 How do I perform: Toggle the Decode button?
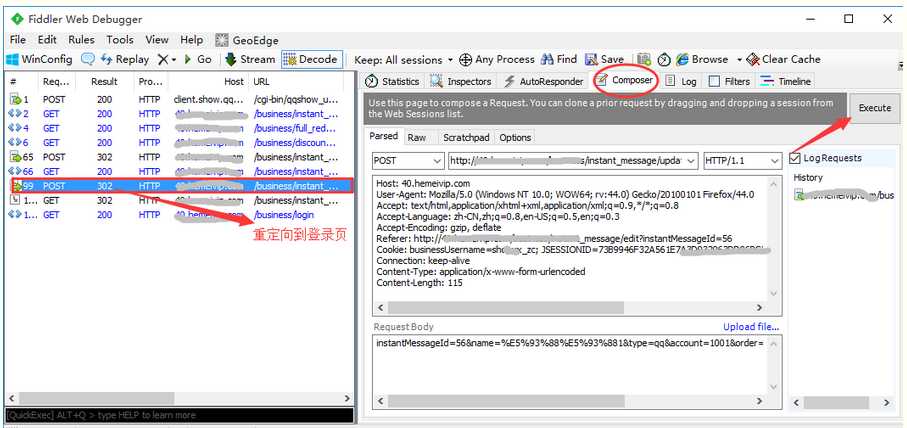pos(311,59)
